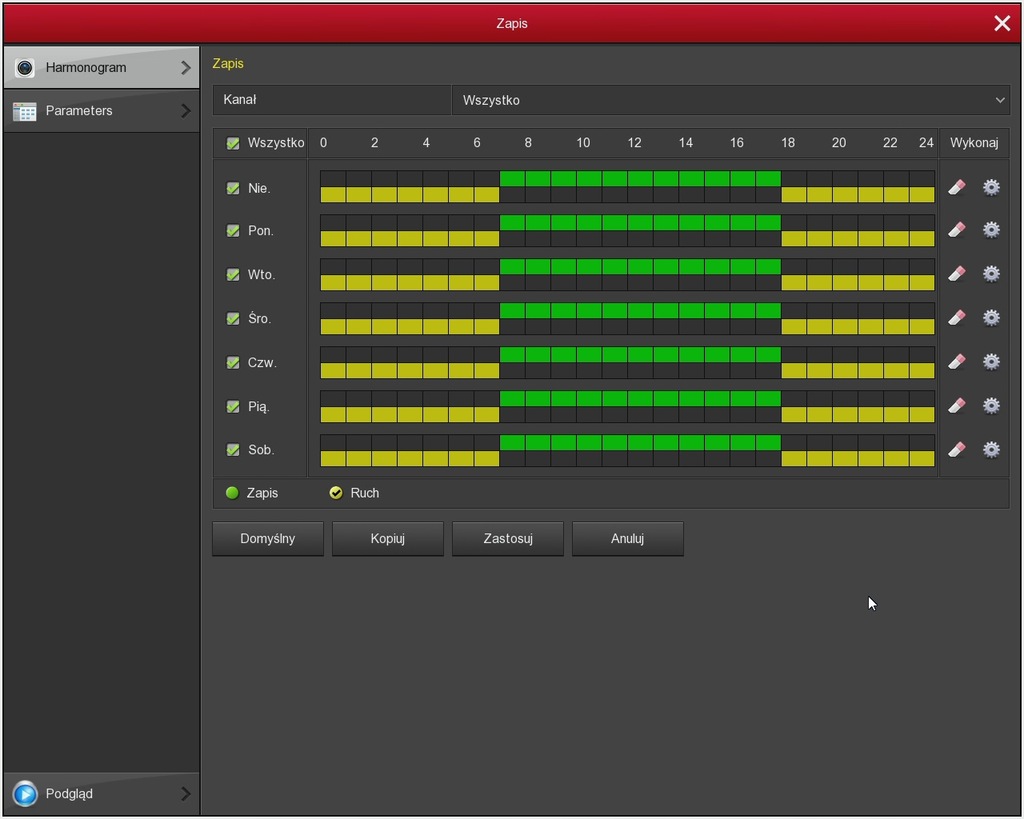The image size is (1024, 819).
Task: Uncheck the Pon. day checkbox
Action: (x=233, y=231)
